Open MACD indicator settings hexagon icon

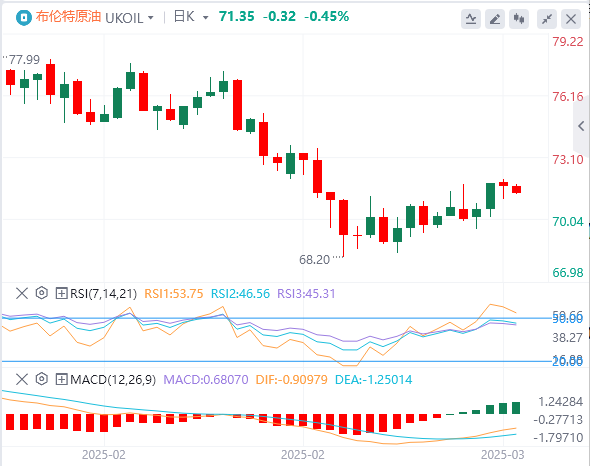click(x=42, y=379)
